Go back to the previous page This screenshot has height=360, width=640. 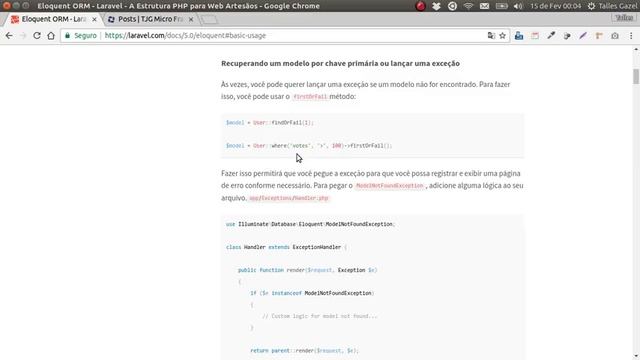click(9, 36)
